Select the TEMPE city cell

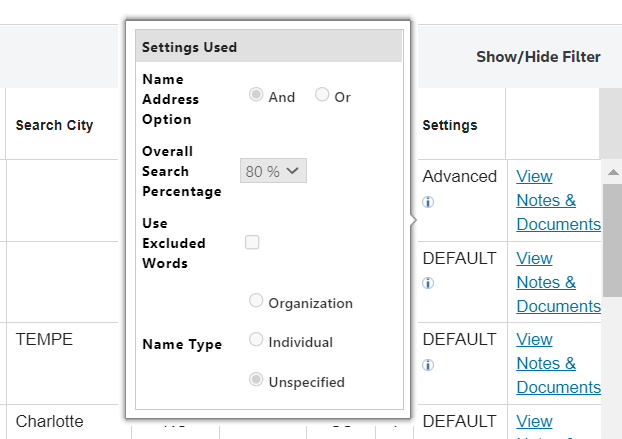pos(45,339)
